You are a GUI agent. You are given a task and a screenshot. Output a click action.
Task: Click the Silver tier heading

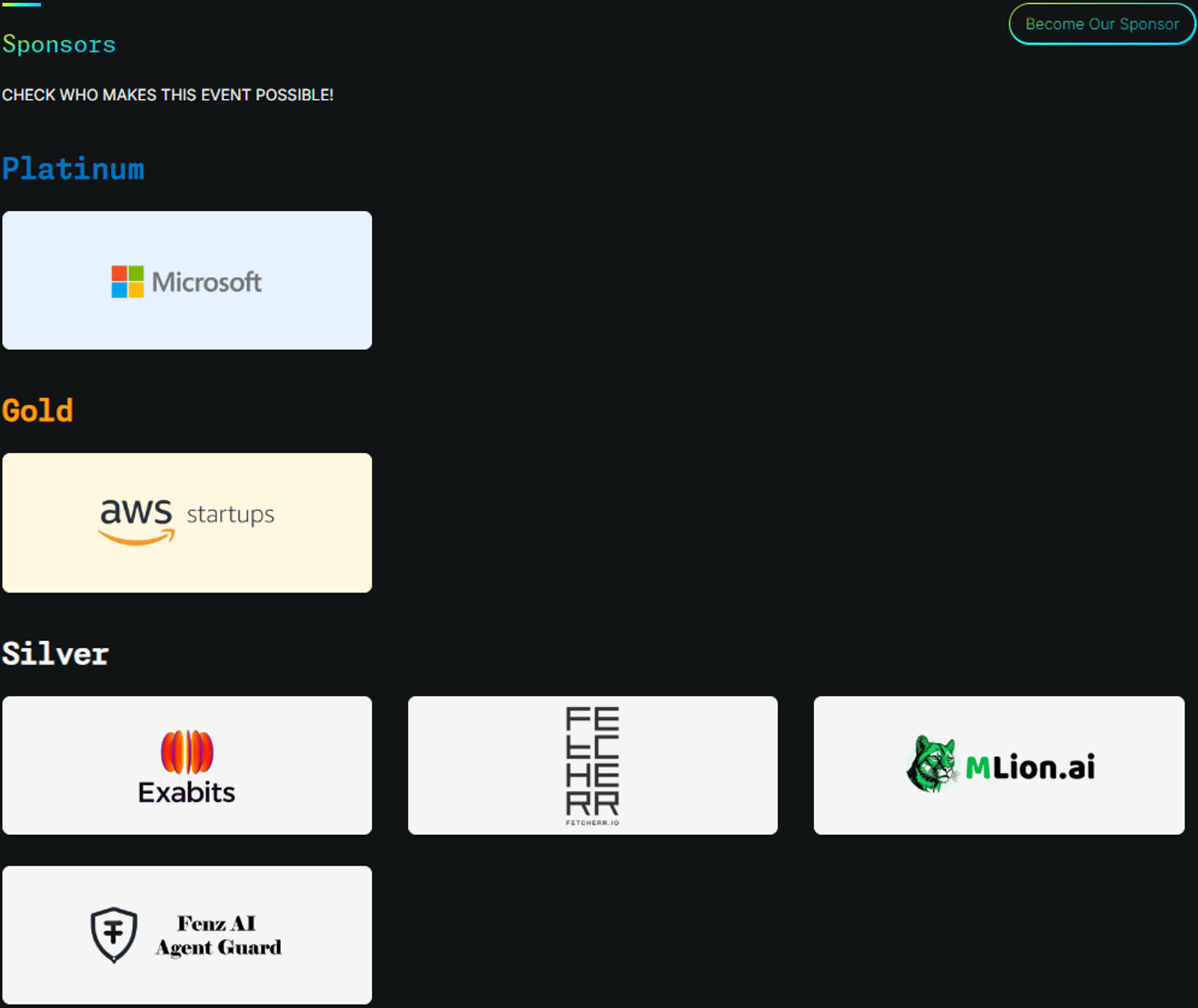55,654
